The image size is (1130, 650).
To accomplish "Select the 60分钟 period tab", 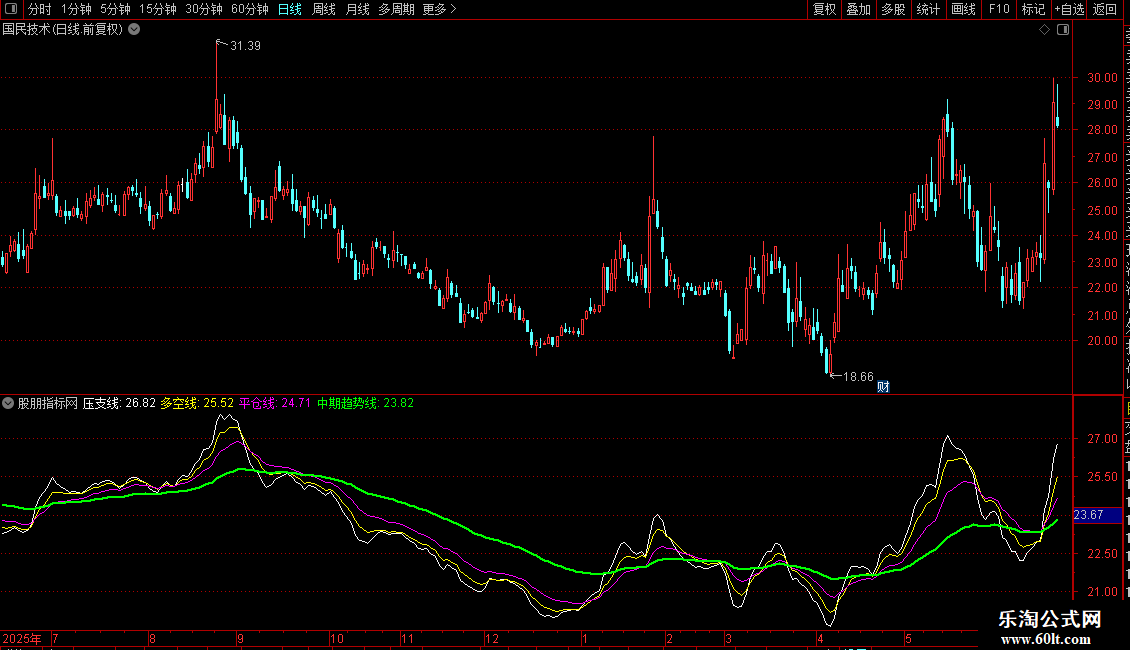I will [249, 9].
